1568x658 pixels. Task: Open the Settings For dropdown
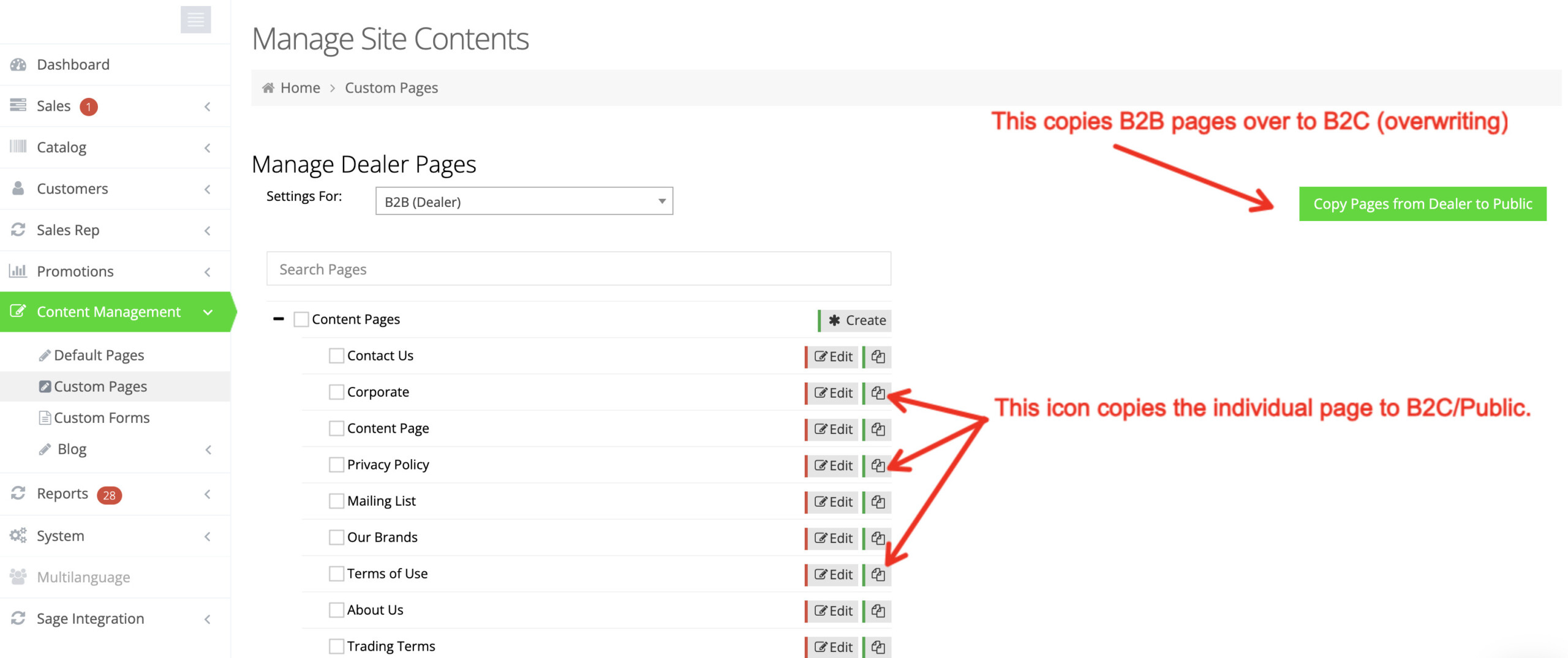(524, 201)
